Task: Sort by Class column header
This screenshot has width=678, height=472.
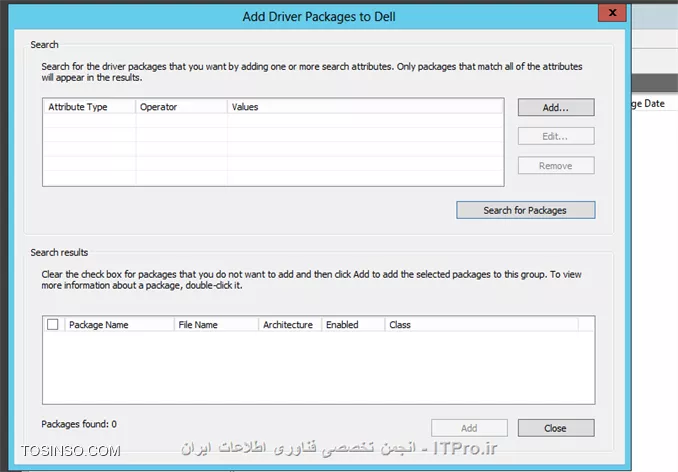Action: (x=481, y=325)
